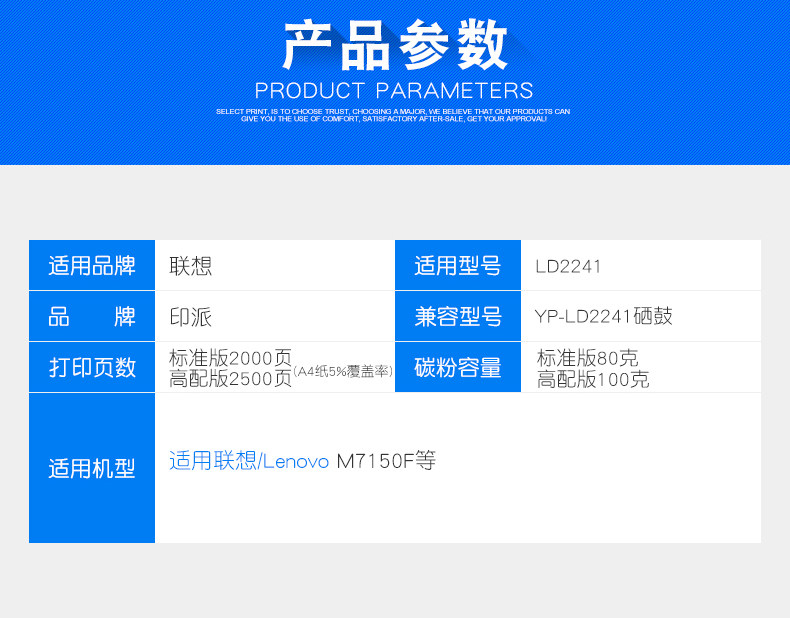Select the 品牌 label cell
The width and height of the screenshot is (790, 618).
pyautogui.click(x=92, y=316)
